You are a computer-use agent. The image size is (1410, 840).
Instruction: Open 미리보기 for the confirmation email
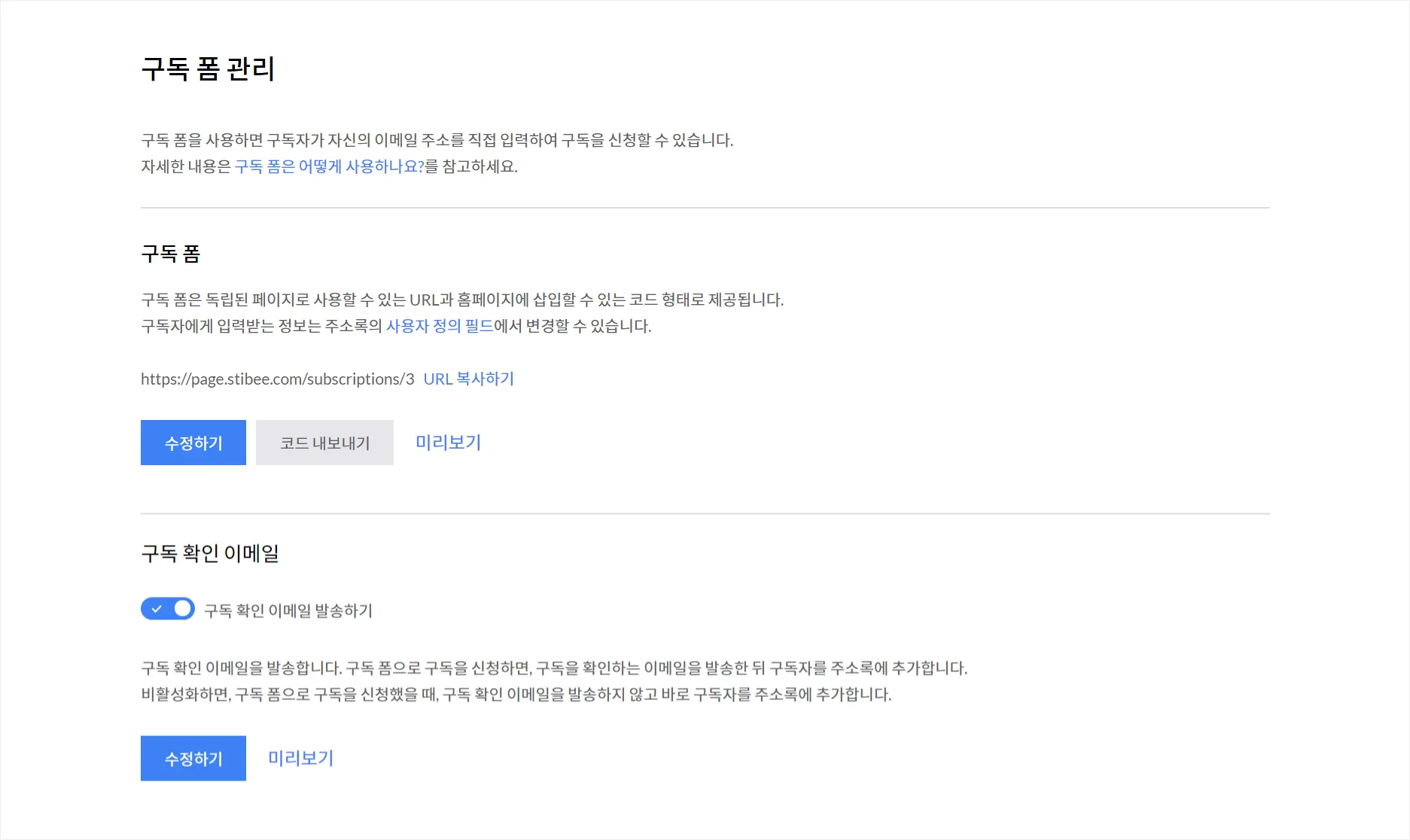[300, 758]
